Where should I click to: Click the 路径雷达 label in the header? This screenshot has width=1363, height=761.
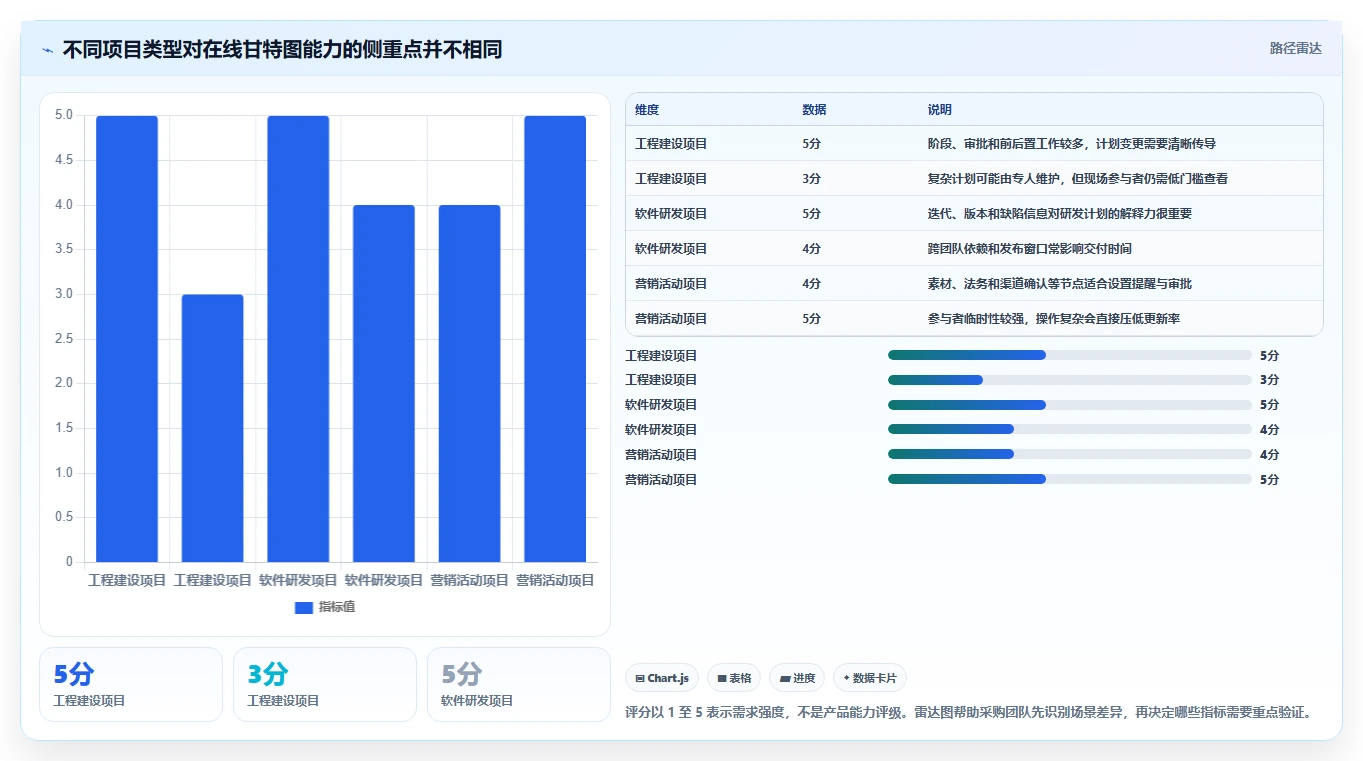click(x=1296, y=48)
